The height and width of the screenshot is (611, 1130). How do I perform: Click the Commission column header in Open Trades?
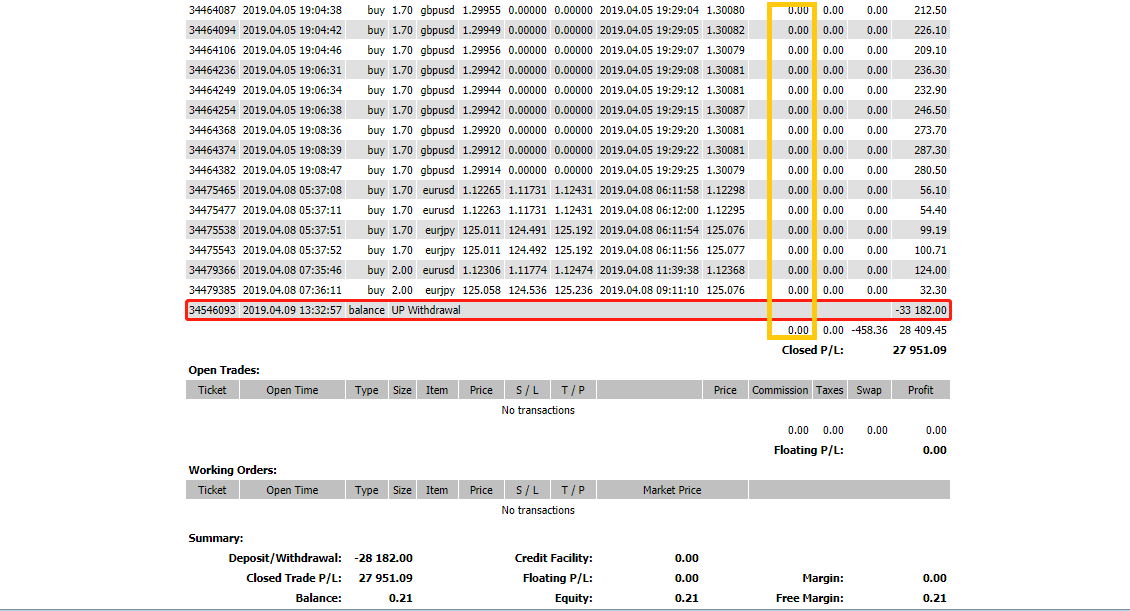coord(780,390)
